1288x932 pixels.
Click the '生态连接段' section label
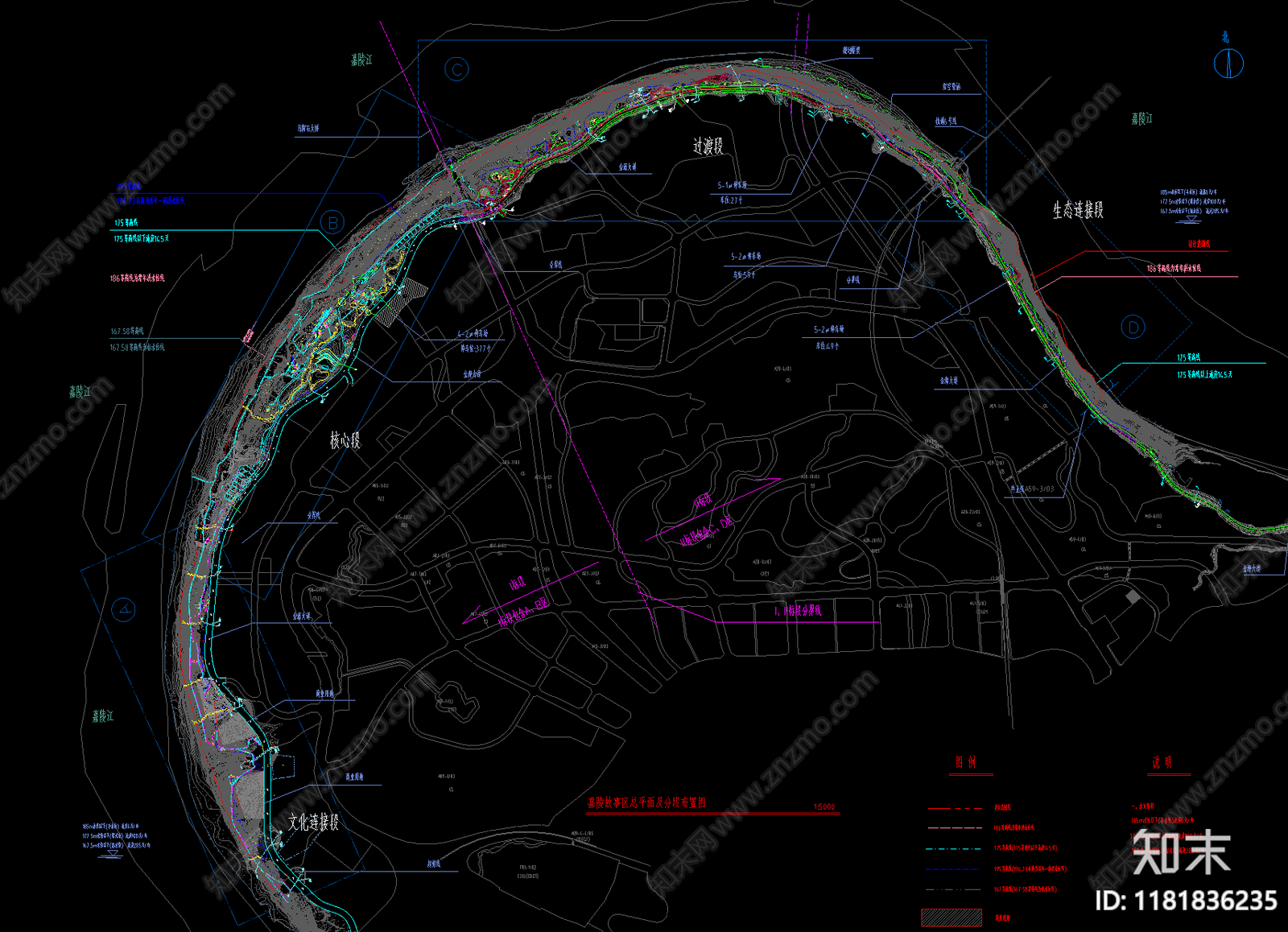point(1078,210)
